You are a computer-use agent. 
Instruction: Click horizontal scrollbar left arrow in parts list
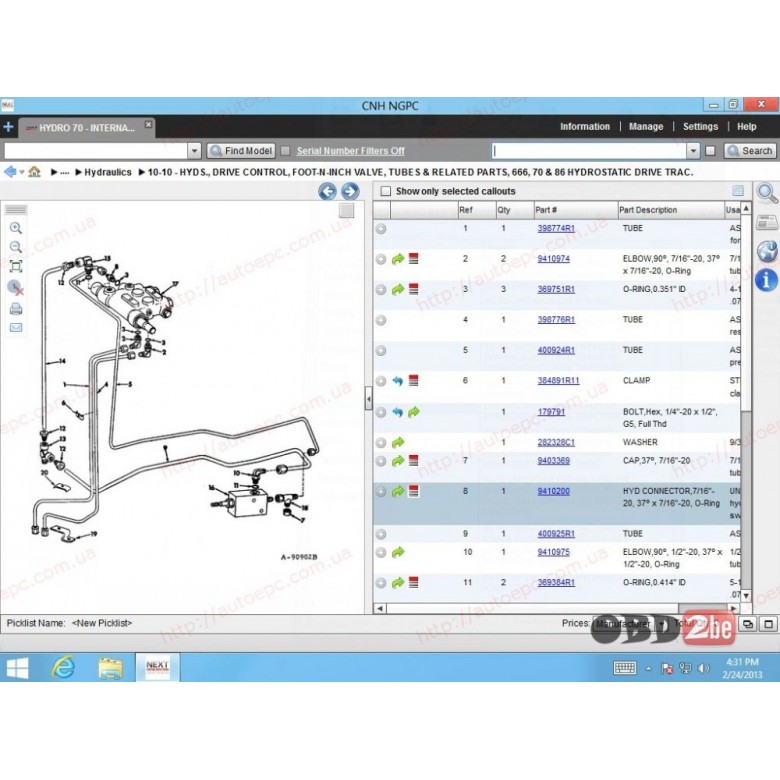[380, 608]
